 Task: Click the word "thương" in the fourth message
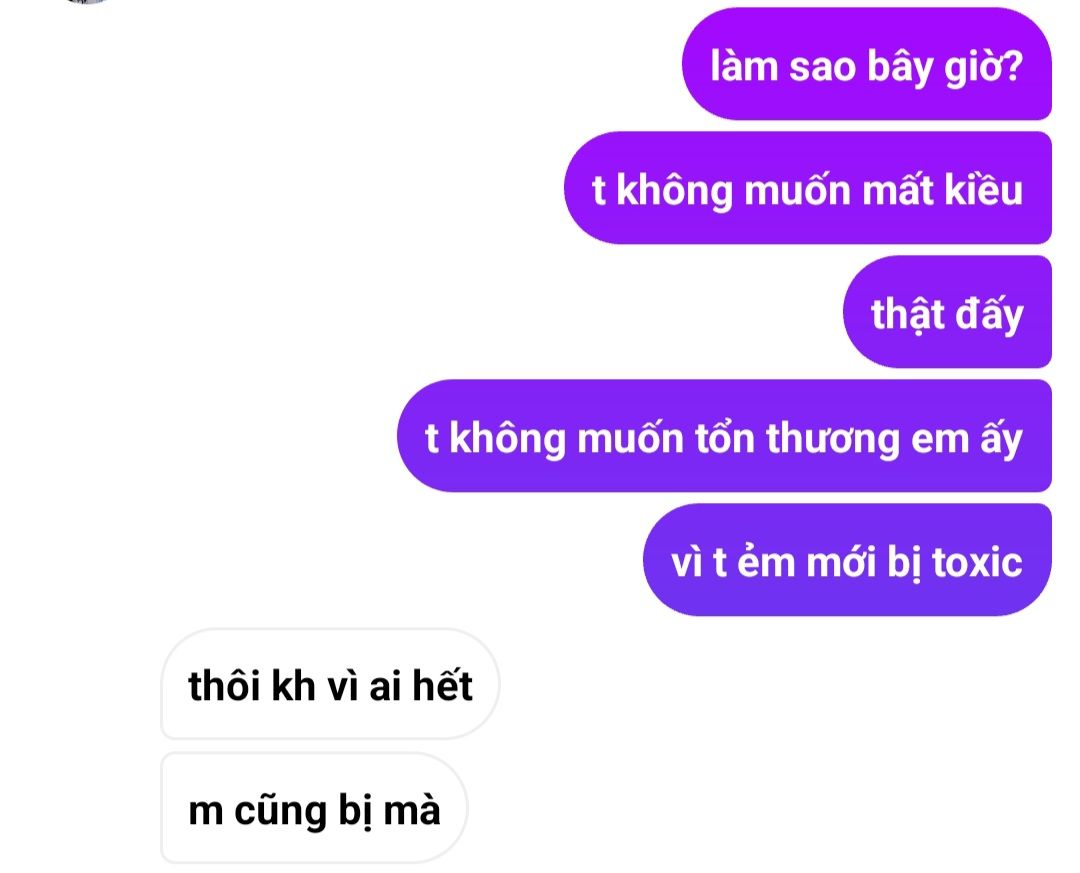[x=832, y=438]
